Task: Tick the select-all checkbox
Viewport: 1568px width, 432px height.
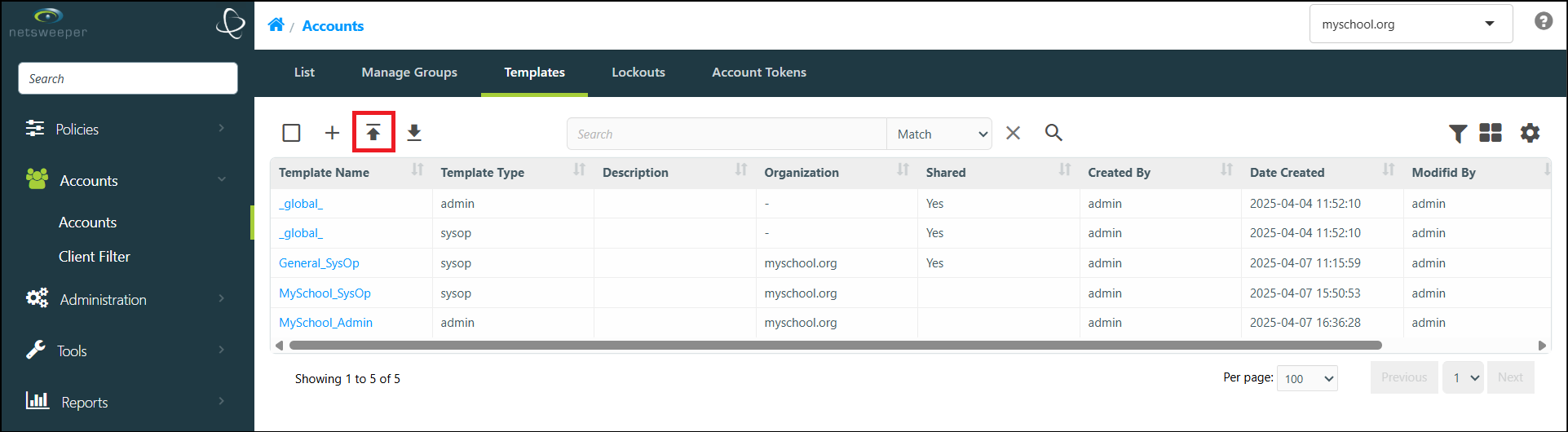Action: 291,133
